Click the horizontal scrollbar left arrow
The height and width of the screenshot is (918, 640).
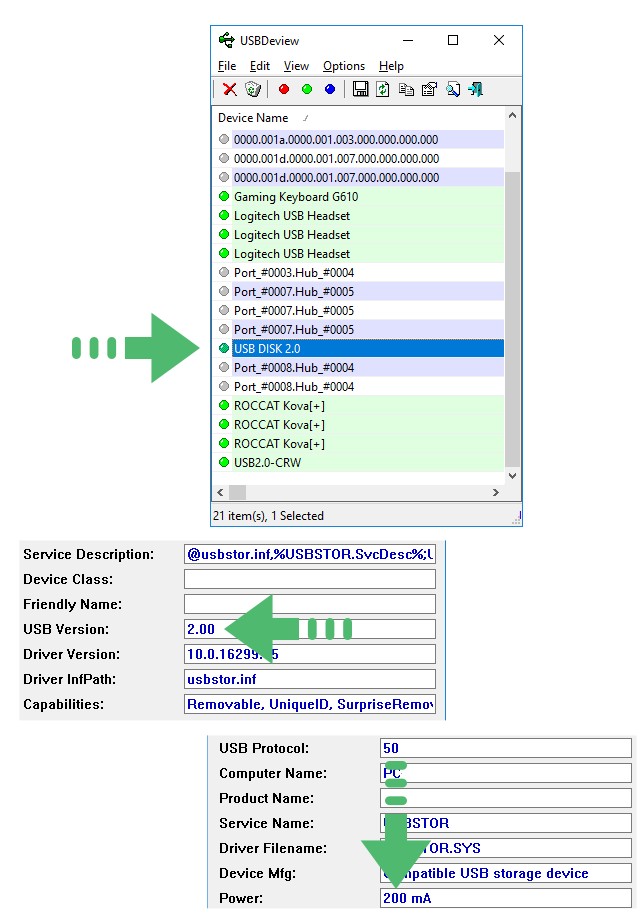click(220, 492)
